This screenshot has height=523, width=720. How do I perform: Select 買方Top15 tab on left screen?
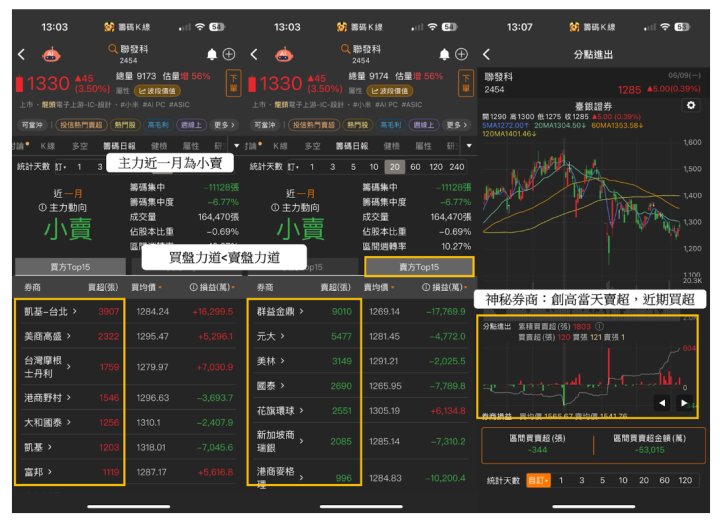pos(70,267)
